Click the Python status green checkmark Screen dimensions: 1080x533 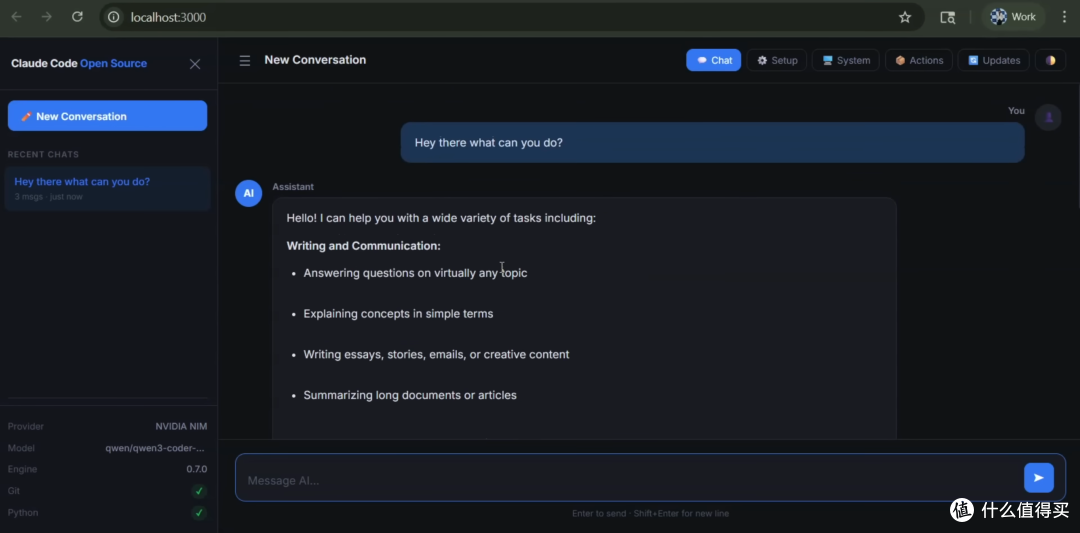199,512
